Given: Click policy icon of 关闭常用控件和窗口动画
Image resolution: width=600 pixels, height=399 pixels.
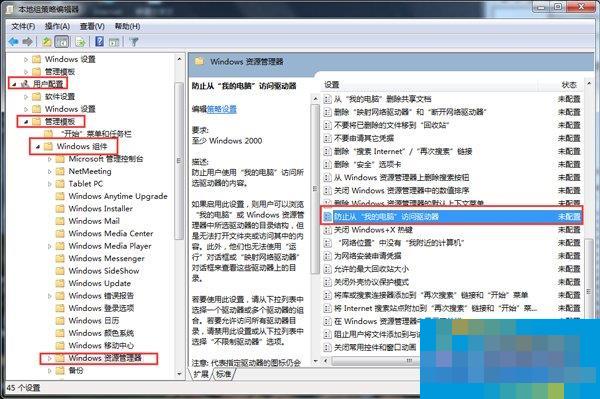Looking at the screenshot, I should [327, 347].
